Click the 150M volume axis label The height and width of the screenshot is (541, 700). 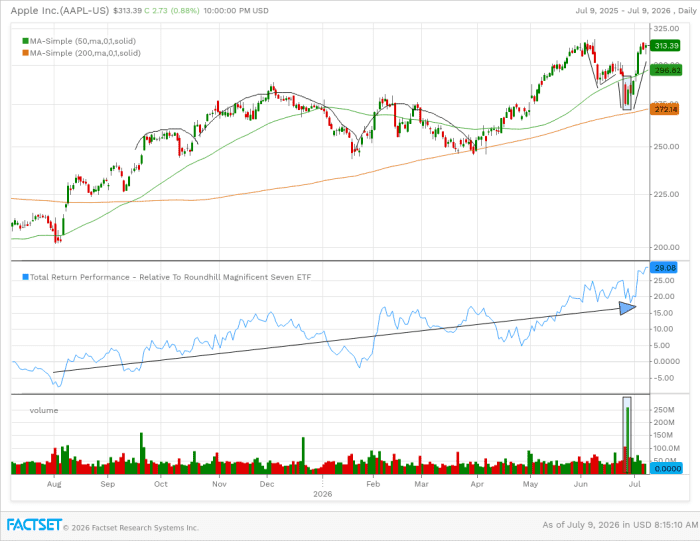664,435
